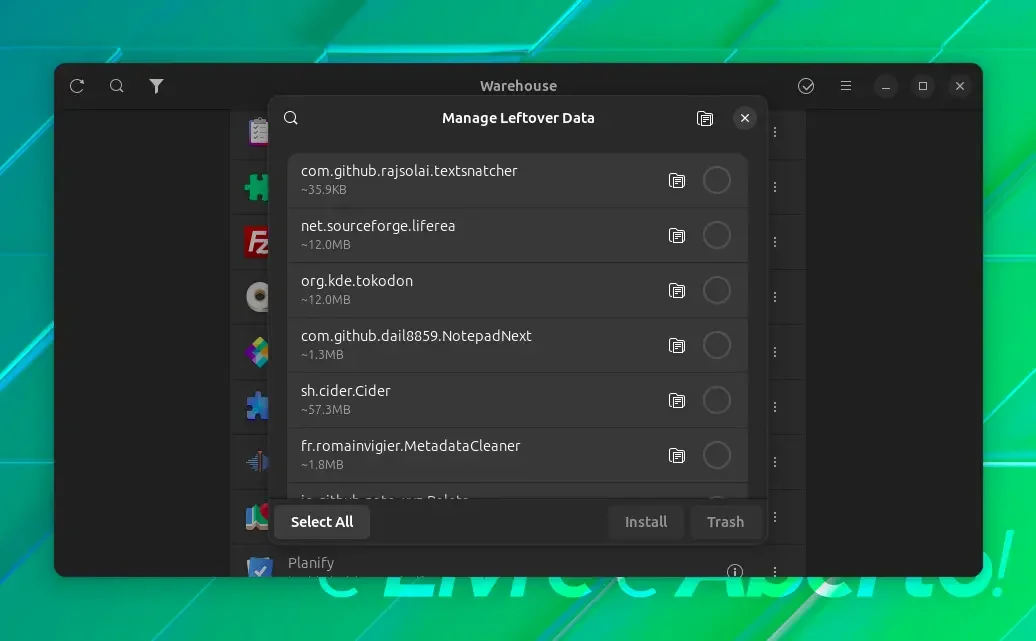The height and width of the screenshot is (641, 1036).
Task: Open the leftover data folder in header
Action: tap(705, 118)
